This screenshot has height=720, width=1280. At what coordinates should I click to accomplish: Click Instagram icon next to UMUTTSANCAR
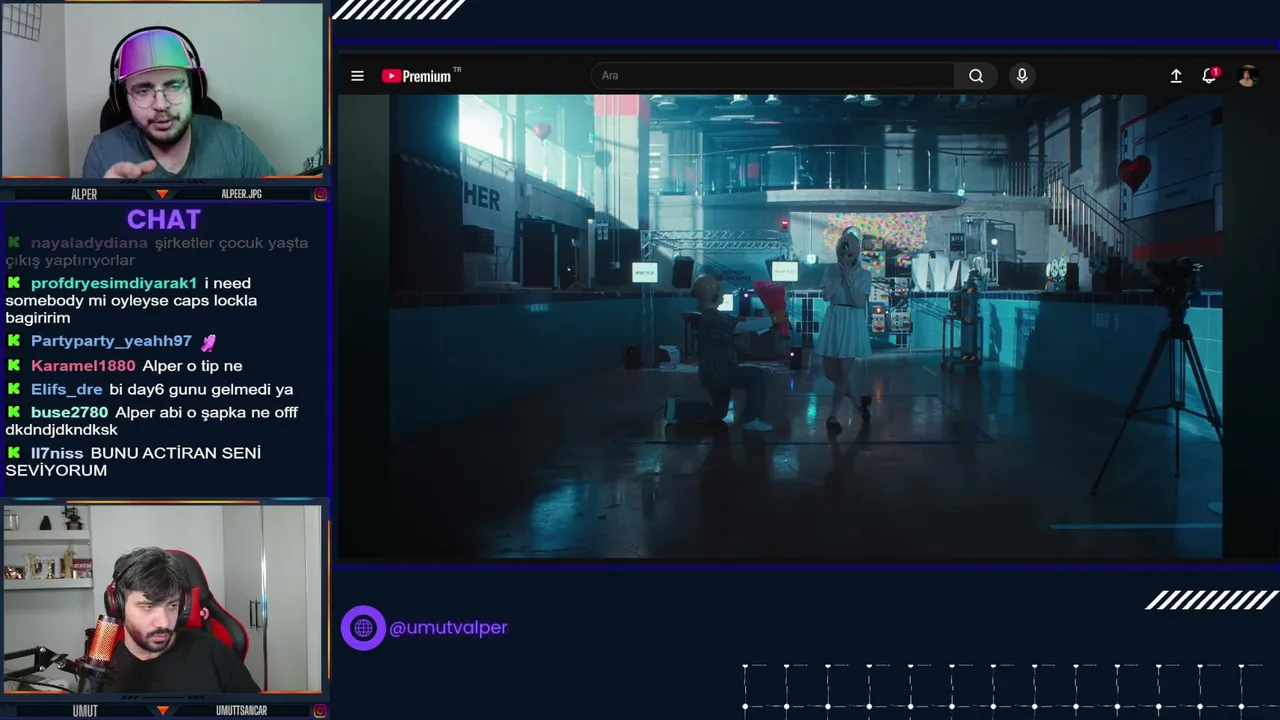[320, 711]
